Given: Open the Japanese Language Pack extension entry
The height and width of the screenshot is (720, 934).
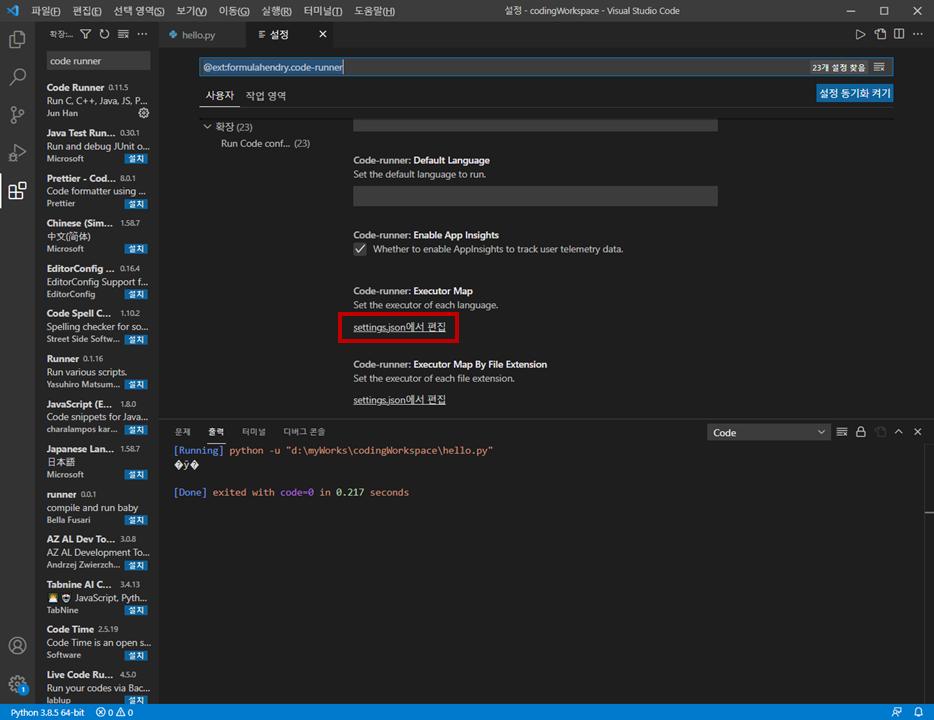Looking at the screenshot, I should (98, 462).
